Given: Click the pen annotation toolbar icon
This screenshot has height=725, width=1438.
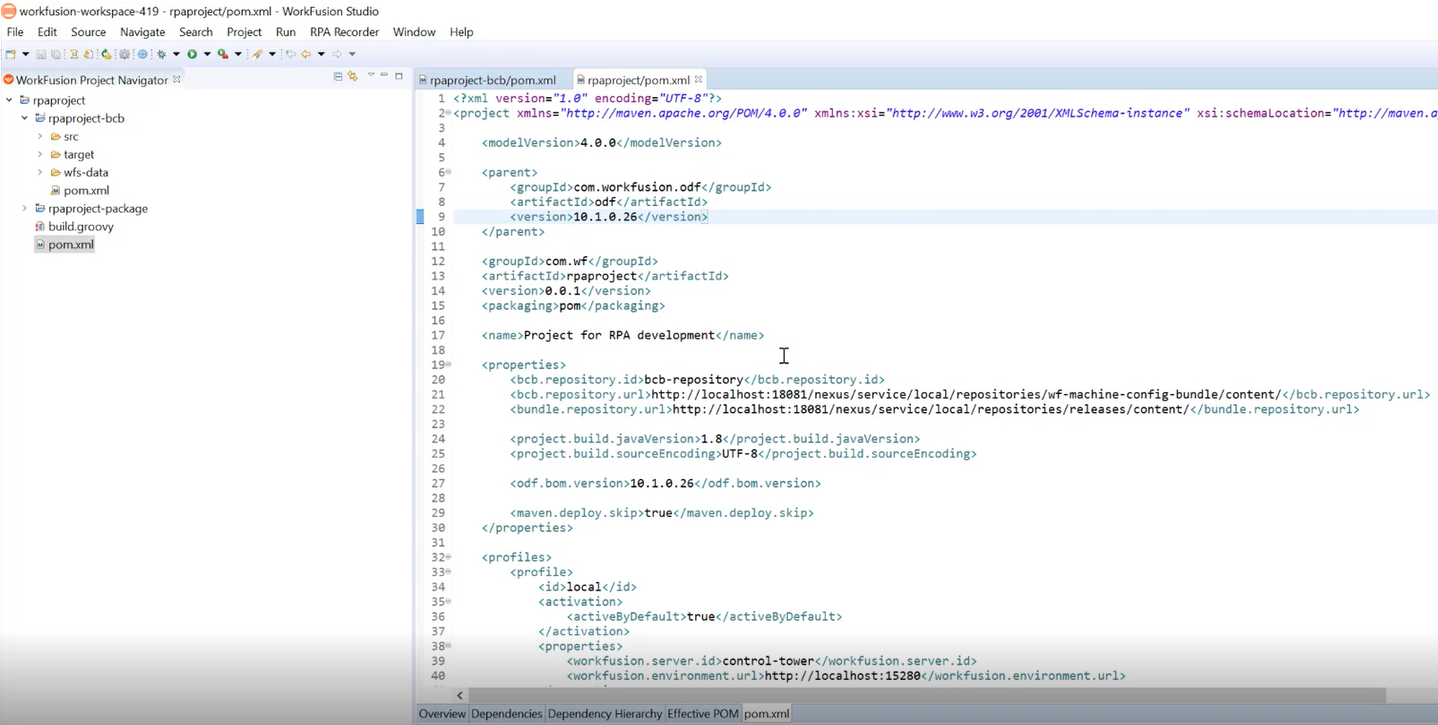Looking at the screenshot, I should pos(257,54).
